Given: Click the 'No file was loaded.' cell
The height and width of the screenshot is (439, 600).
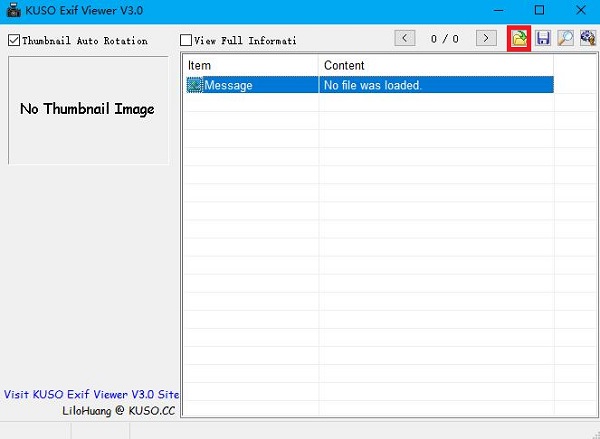Looking at the screenshot, I should [436, 85].
